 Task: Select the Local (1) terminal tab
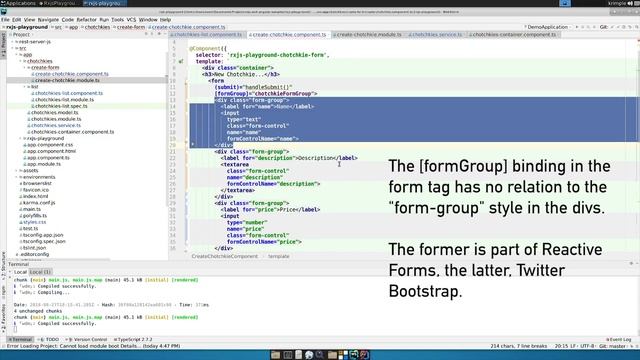pos(40,272)
